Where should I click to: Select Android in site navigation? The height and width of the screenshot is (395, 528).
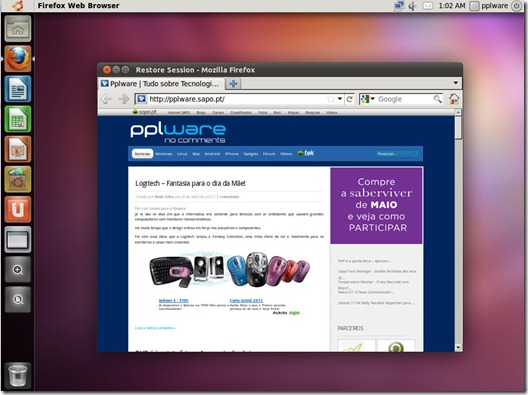[x=212, y=154]
